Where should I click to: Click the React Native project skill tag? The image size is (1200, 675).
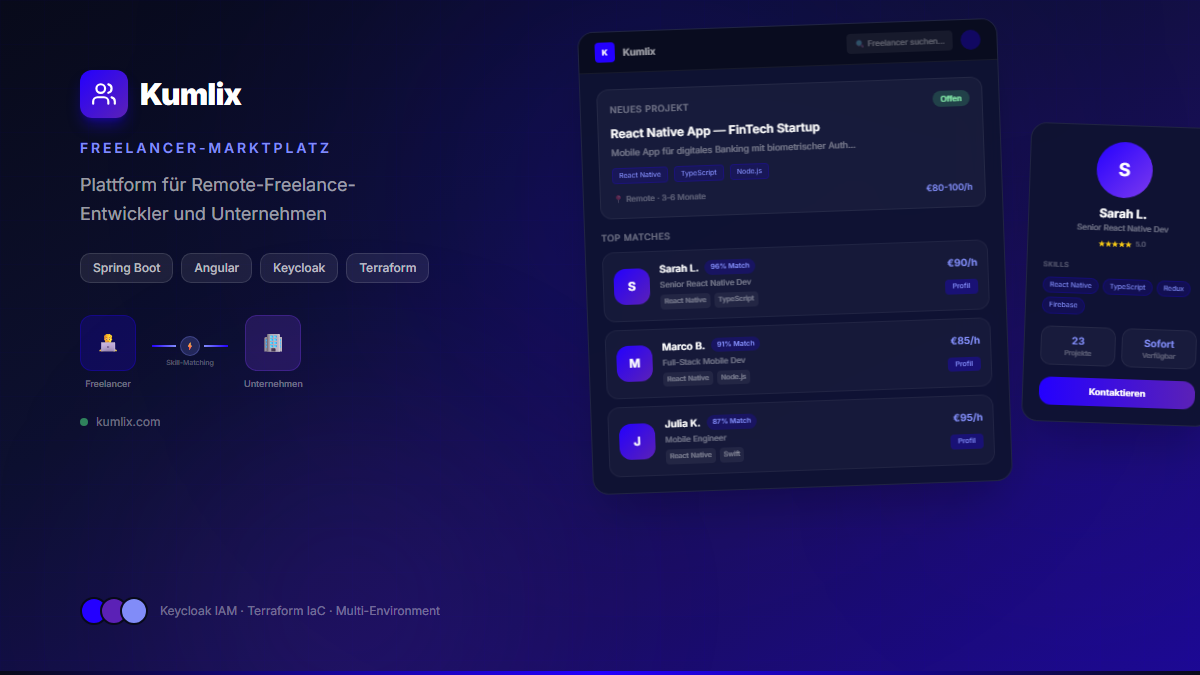click(x=640, y=175)
